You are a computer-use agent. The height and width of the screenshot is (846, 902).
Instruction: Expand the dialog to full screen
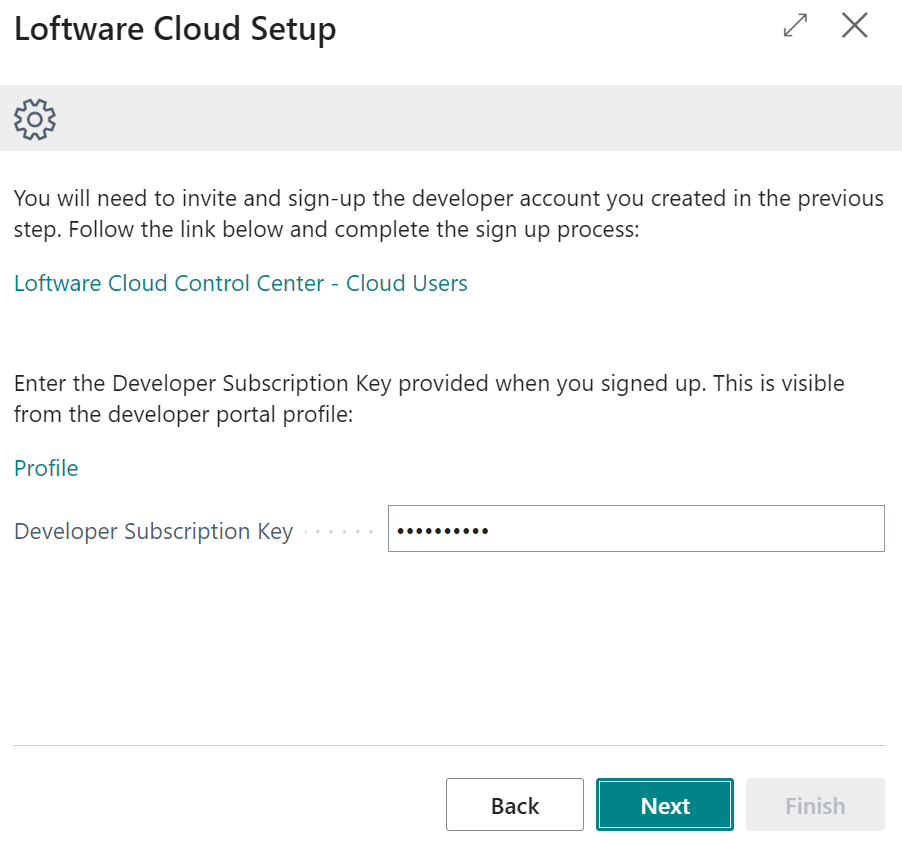coord(795,26)
